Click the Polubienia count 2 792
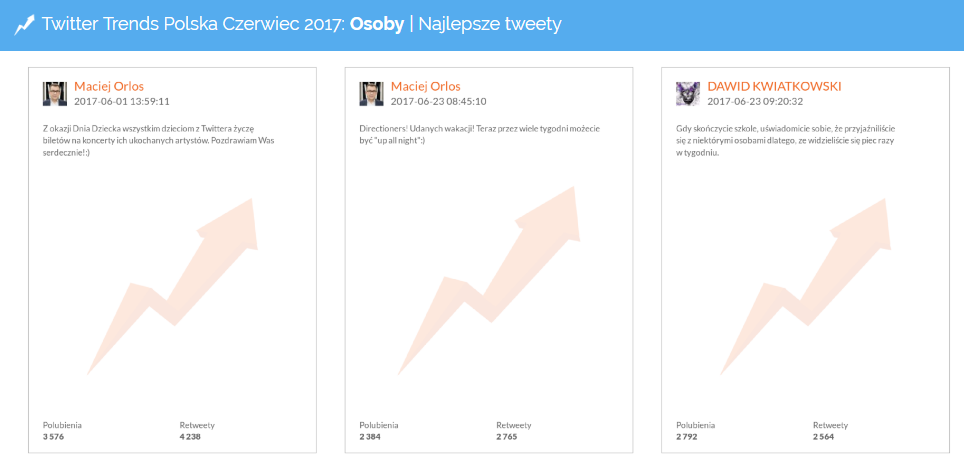The image size is (964, 468). tap(687, 437)
